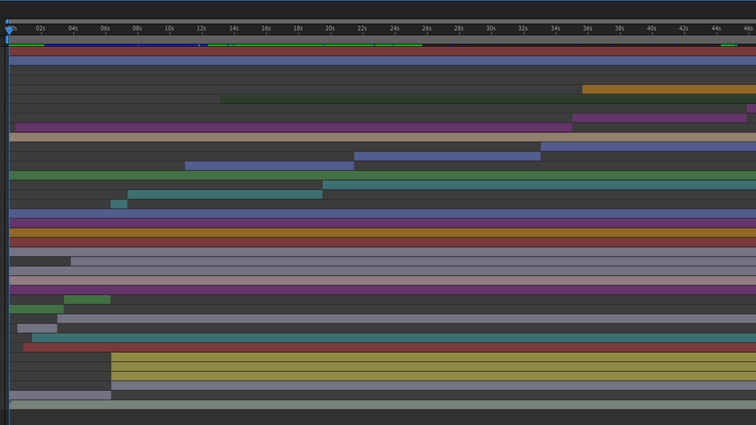Click the 38s label on the time ruler
This screenshot has height=425, width=756.
pos(620,28)
